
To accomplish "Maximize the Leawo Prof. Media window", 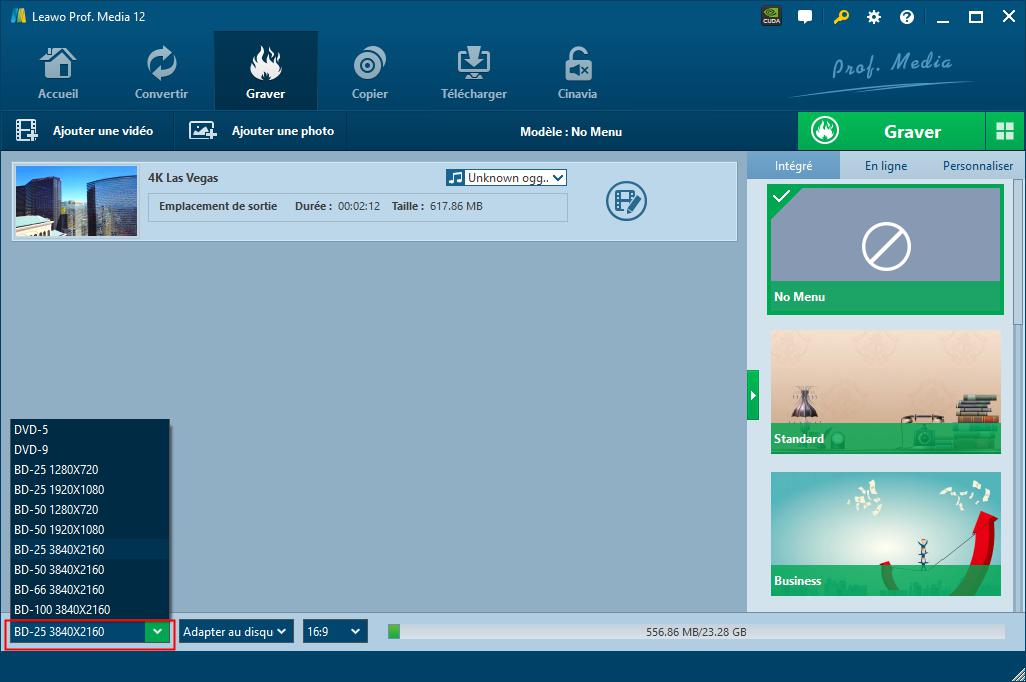I will tap(976, 17).
